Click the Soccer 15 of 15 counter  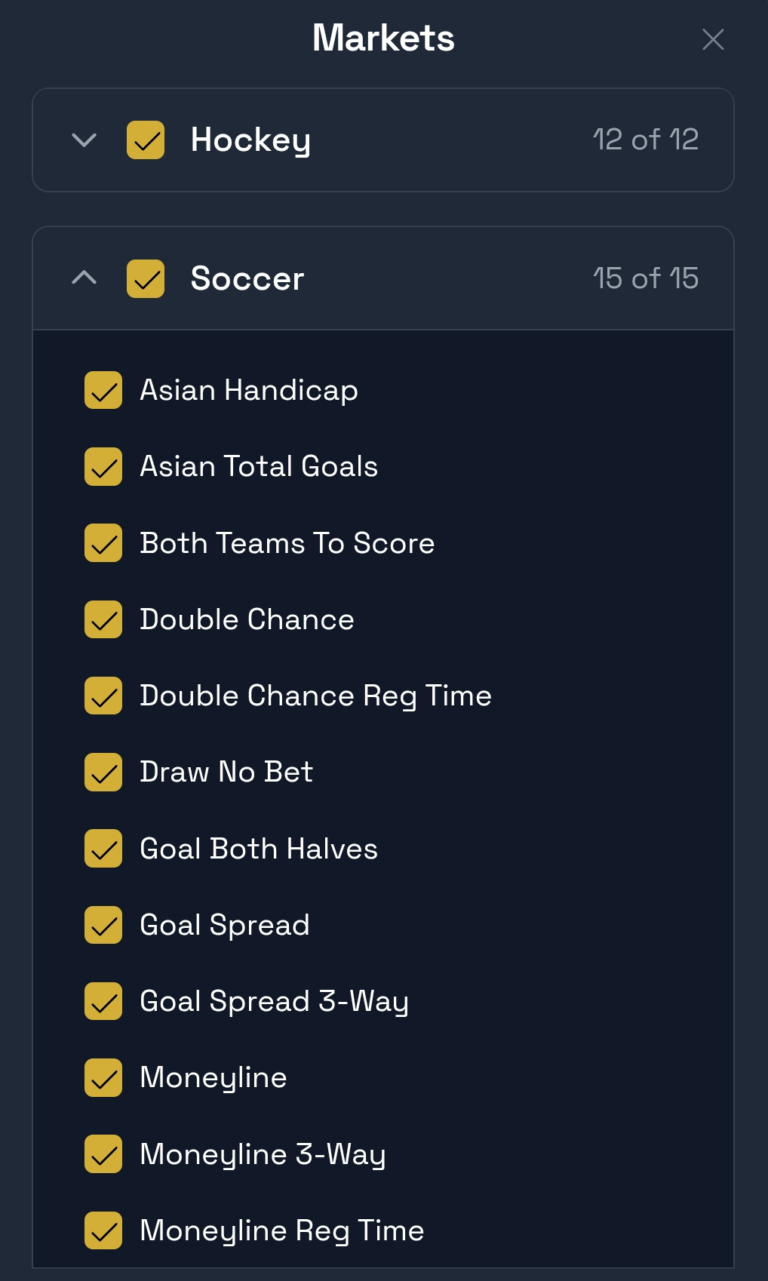[645, 278]
